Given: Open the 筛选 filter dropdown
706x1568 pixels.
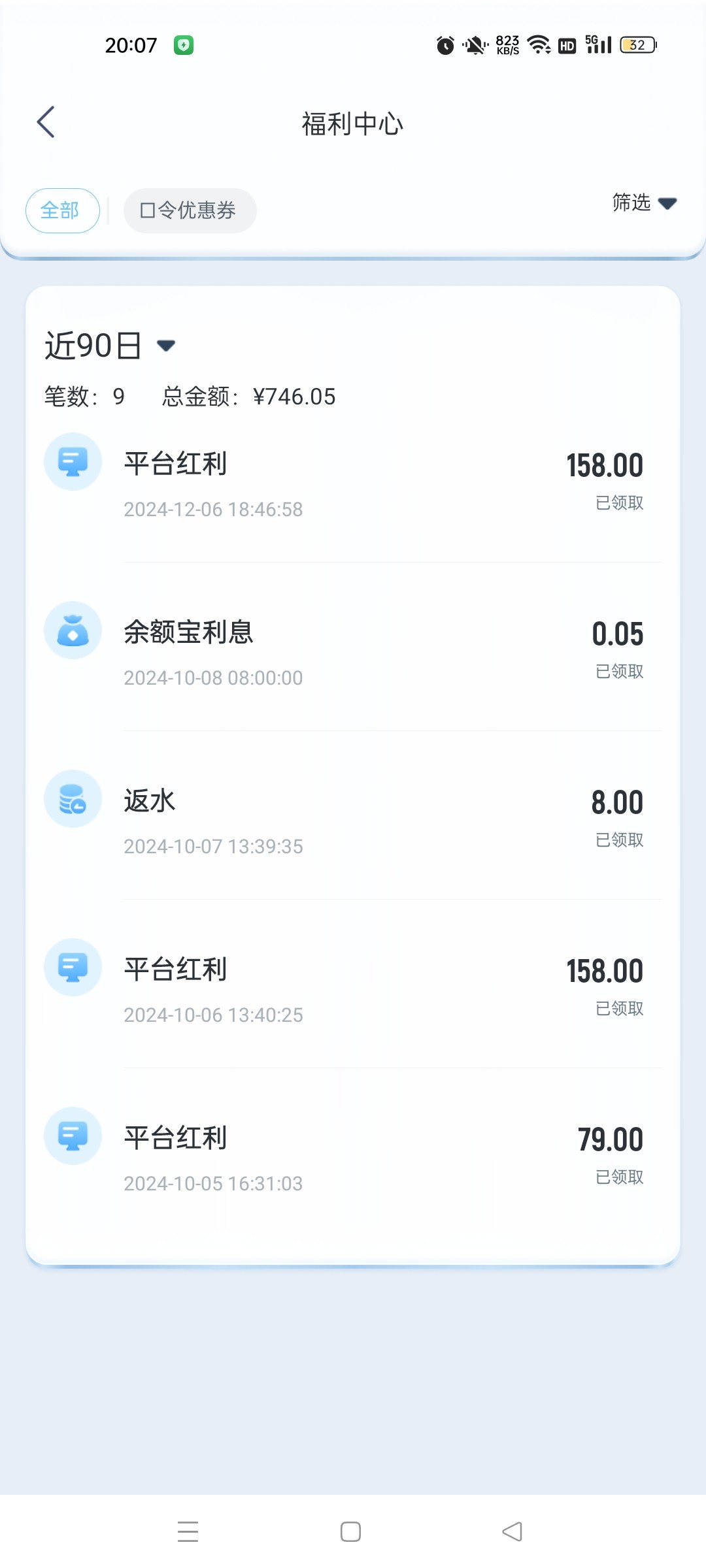Looking at the screenshot, I should (644, 203).
